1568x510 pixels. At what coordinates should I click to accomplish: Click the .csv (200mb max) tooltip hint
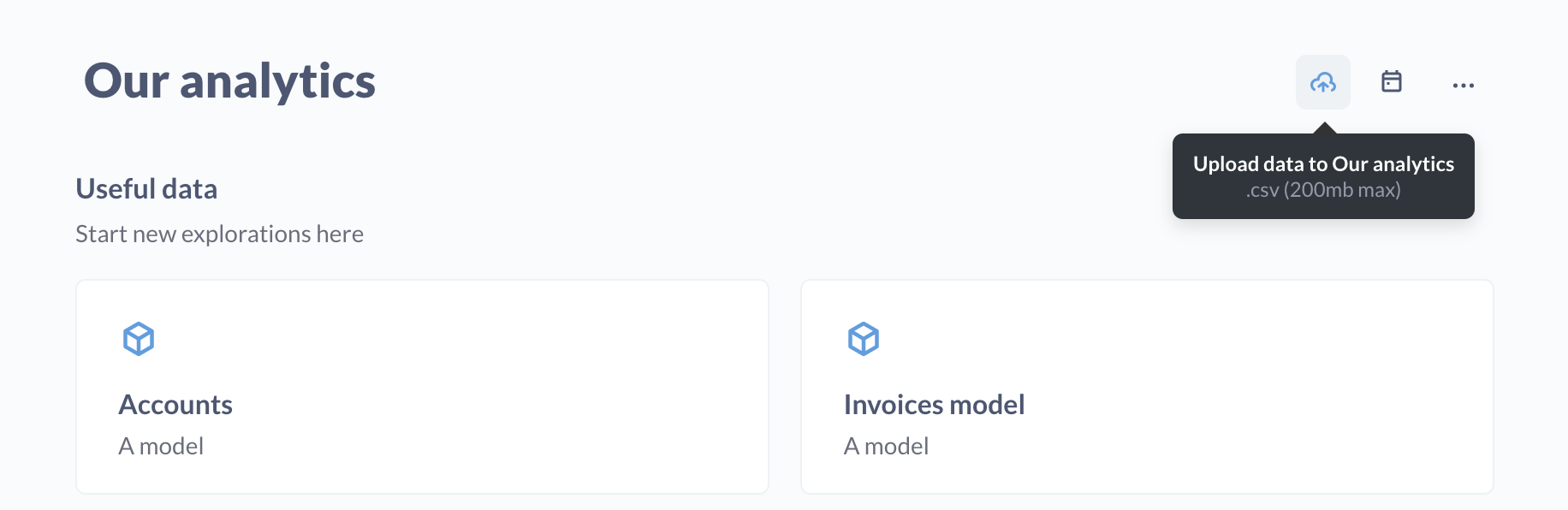point(1323,190)
